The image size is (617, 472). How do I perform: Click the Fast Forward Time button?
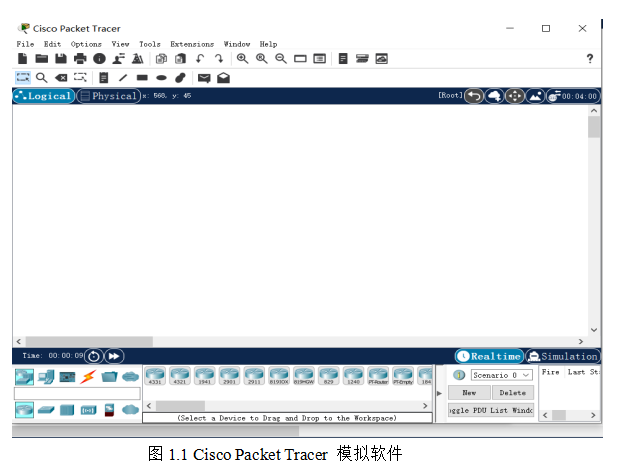coord(114,356)
